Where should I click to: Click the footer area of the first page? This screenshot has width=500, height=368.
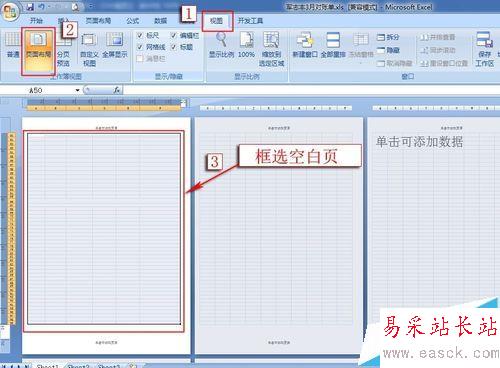(106, 342)
